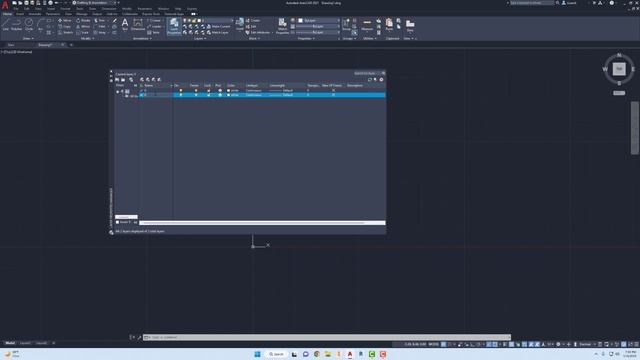This screenshot has height=360, width=640.
Task: Select the Arc tool
Action: pyautogui.click(x=40, y=24)
